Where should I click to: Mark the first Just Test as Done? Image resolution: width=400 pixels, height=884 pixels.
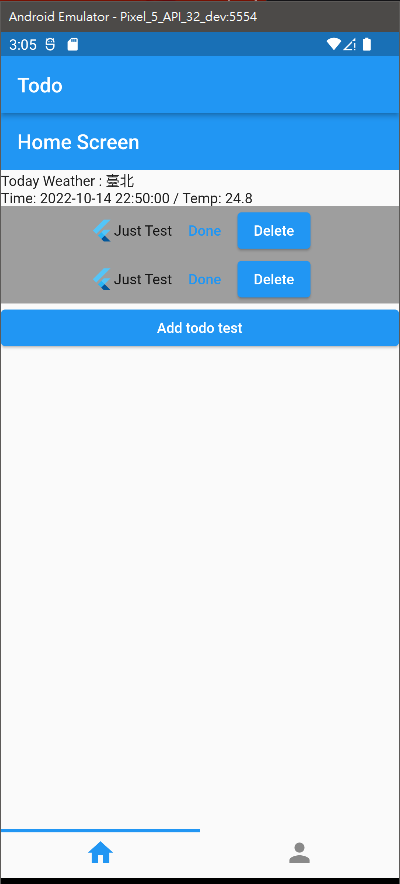coord(205,231)
